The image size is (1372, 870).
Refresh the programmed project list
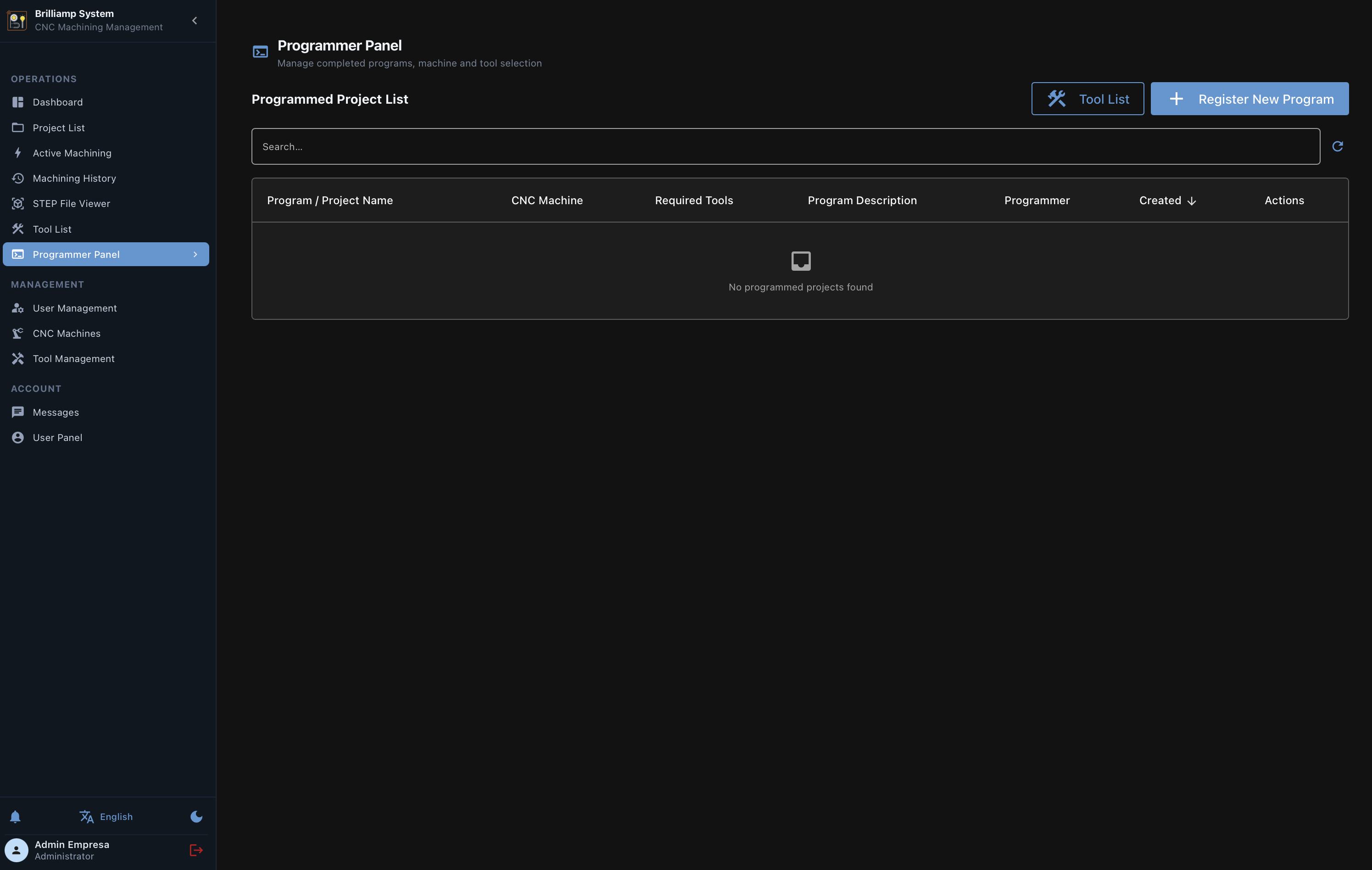(x=1337, y=146)
